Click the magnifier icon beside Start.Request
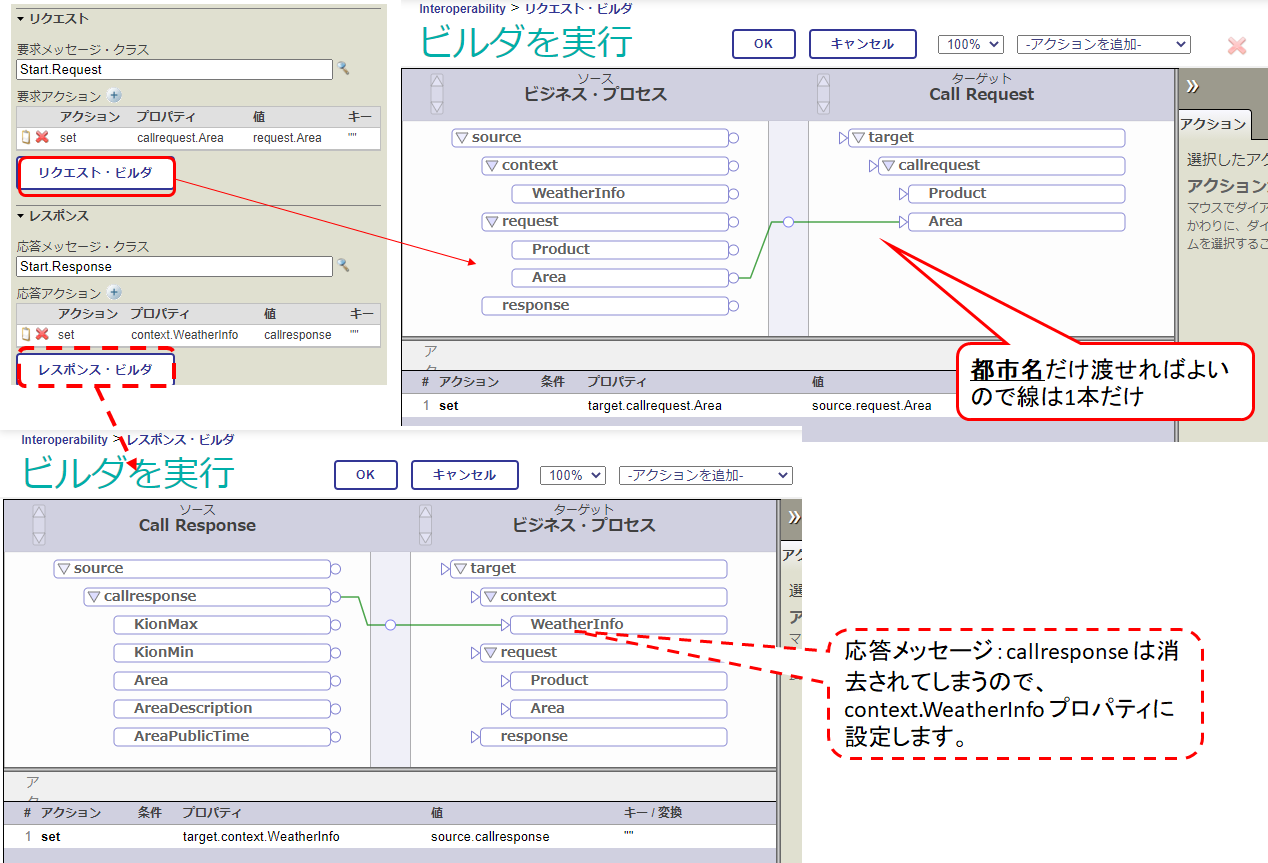 click(x=343, y=69)
